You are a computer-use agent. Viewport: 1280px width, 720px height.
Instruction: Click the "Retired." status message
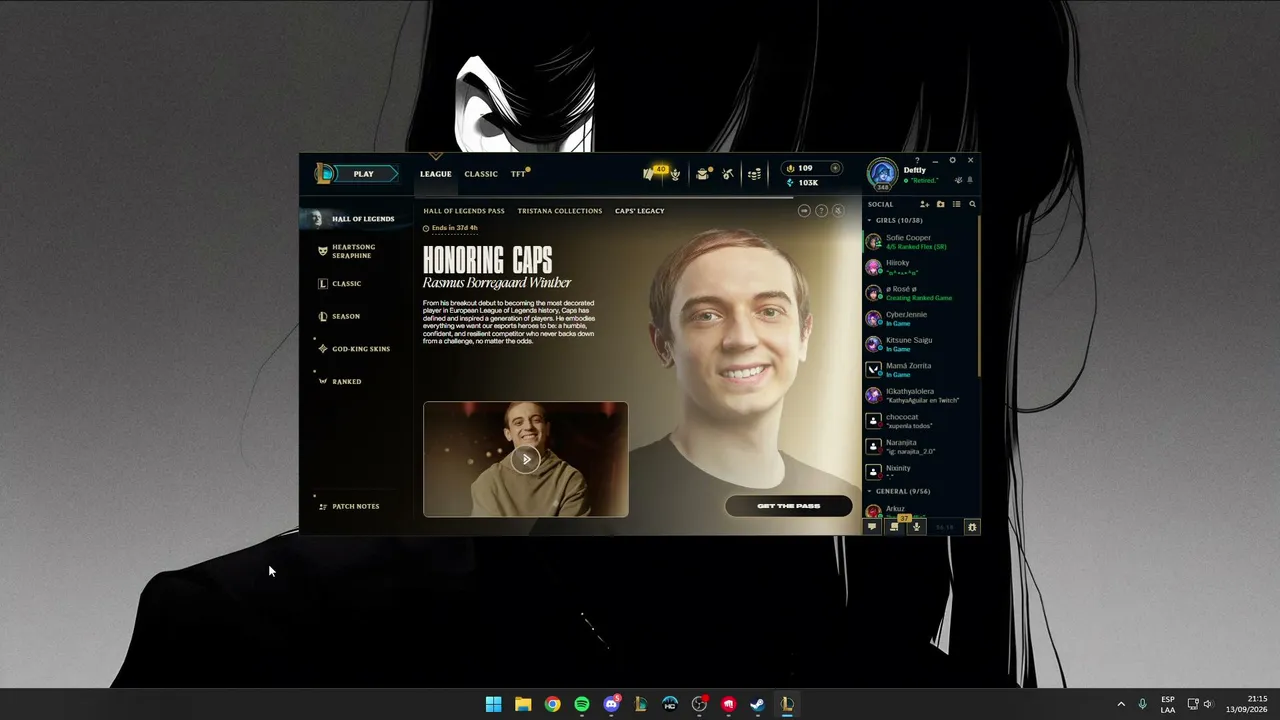pos(923,181)
